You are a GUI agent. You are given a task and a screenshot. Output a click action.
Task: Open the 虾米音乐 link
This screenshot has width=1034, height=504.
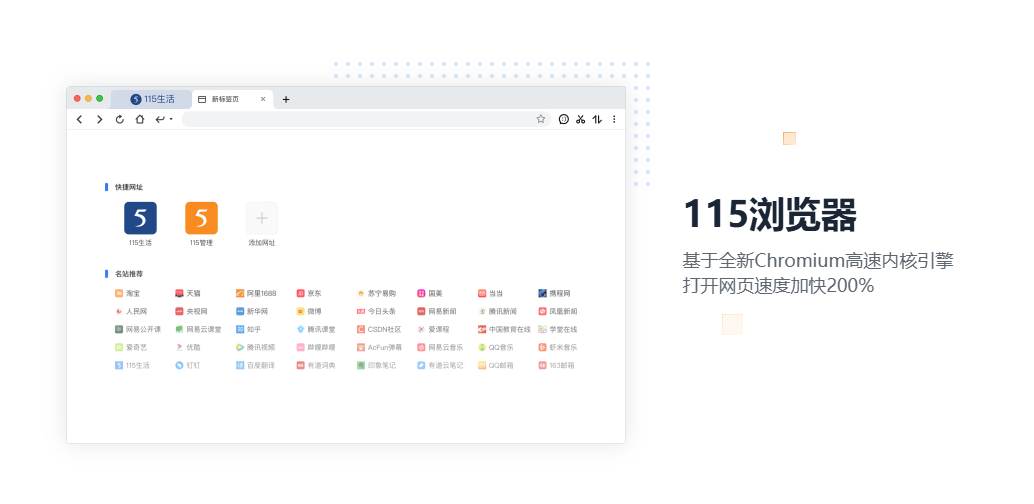point(558,347)
